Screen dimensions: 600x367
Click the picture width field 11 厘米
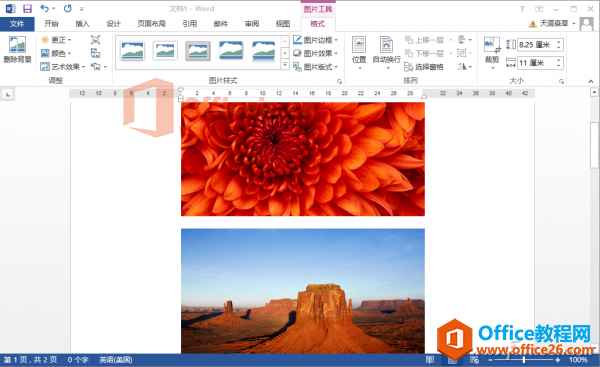tap(536, 63)
